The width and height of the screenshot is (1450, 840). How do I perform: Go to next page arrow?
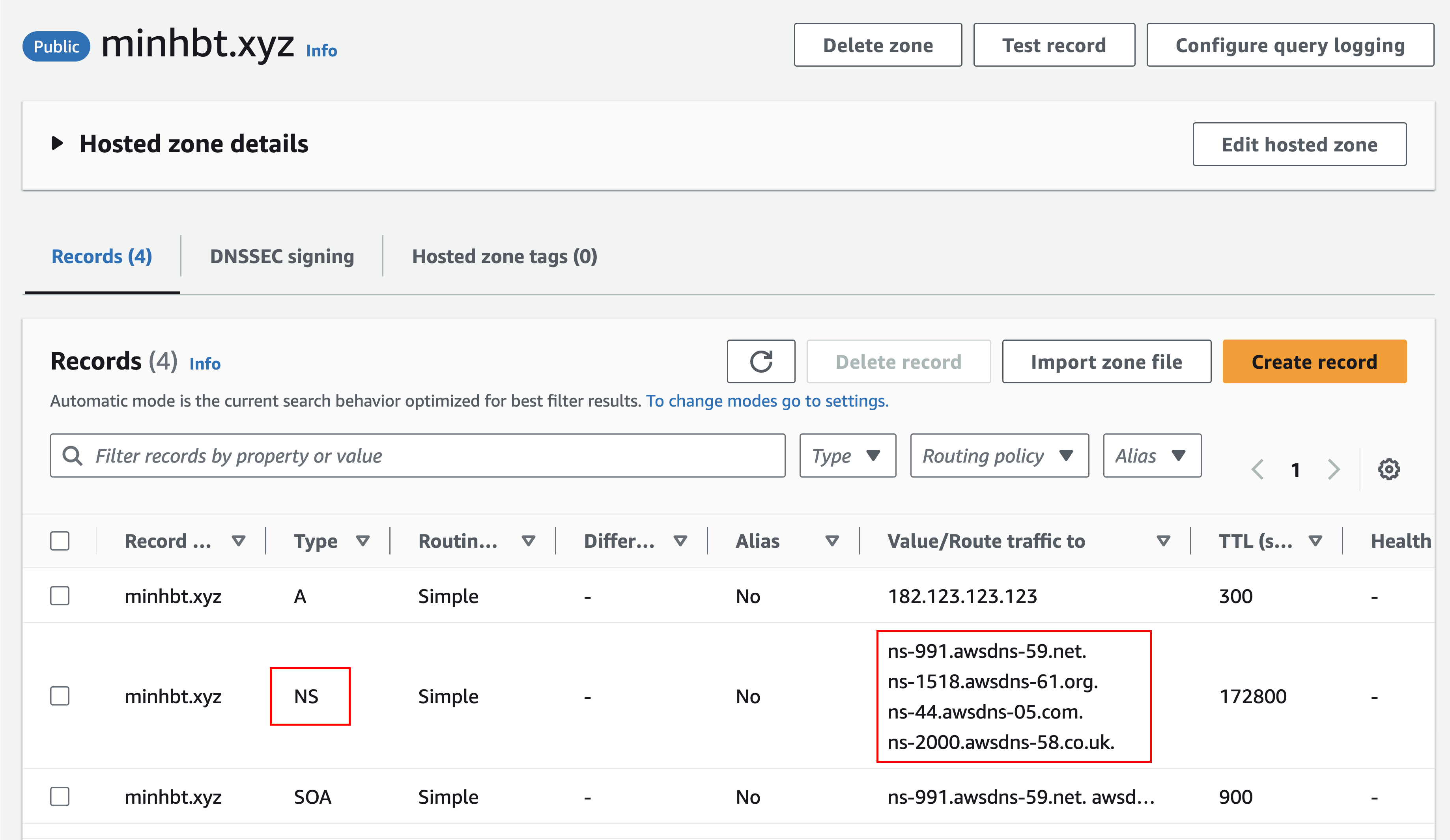click(1334, 469)
